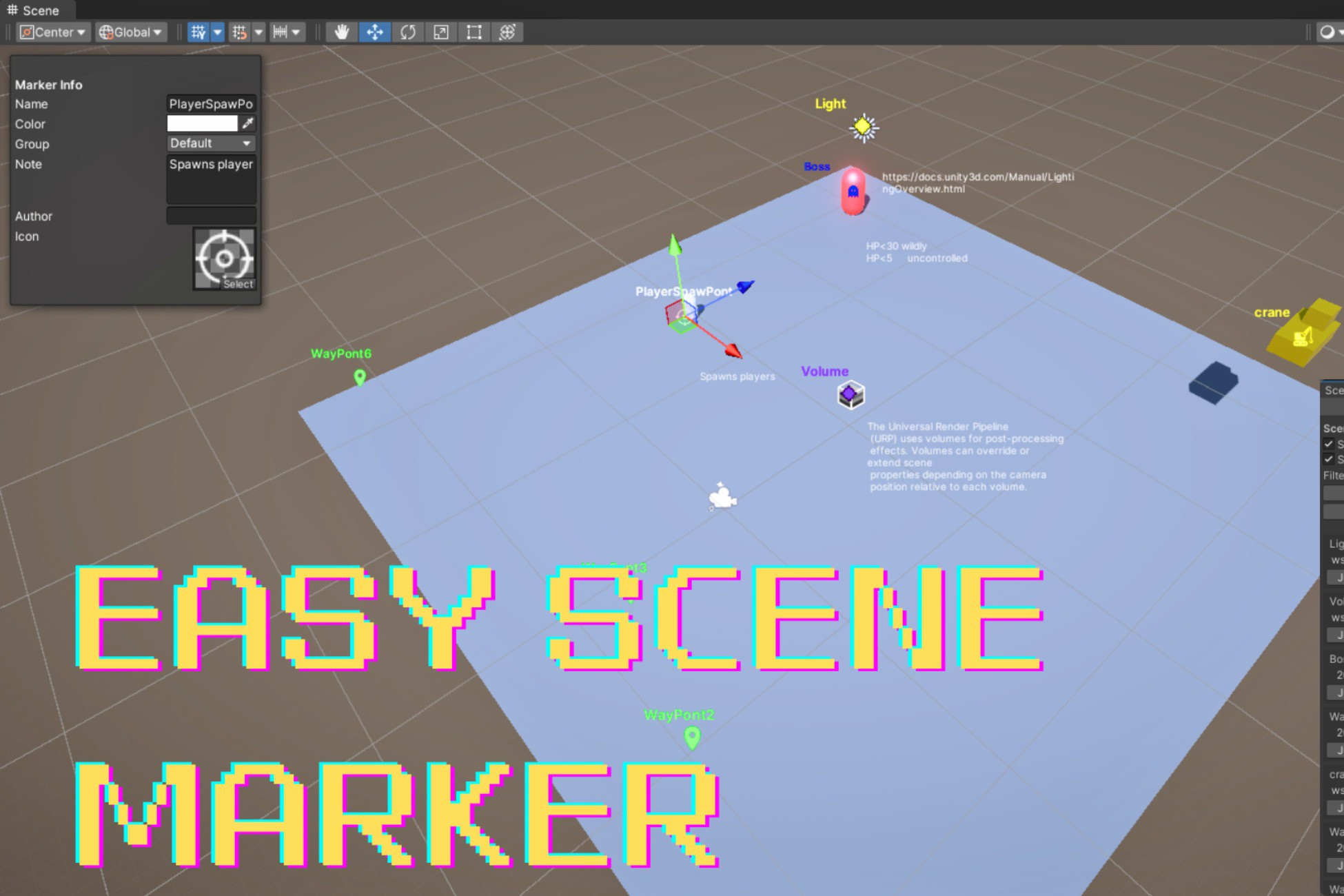1344x896 pixels.
Task: Select the WayPont6 pin marker
Action: click(x=360, y=377)
